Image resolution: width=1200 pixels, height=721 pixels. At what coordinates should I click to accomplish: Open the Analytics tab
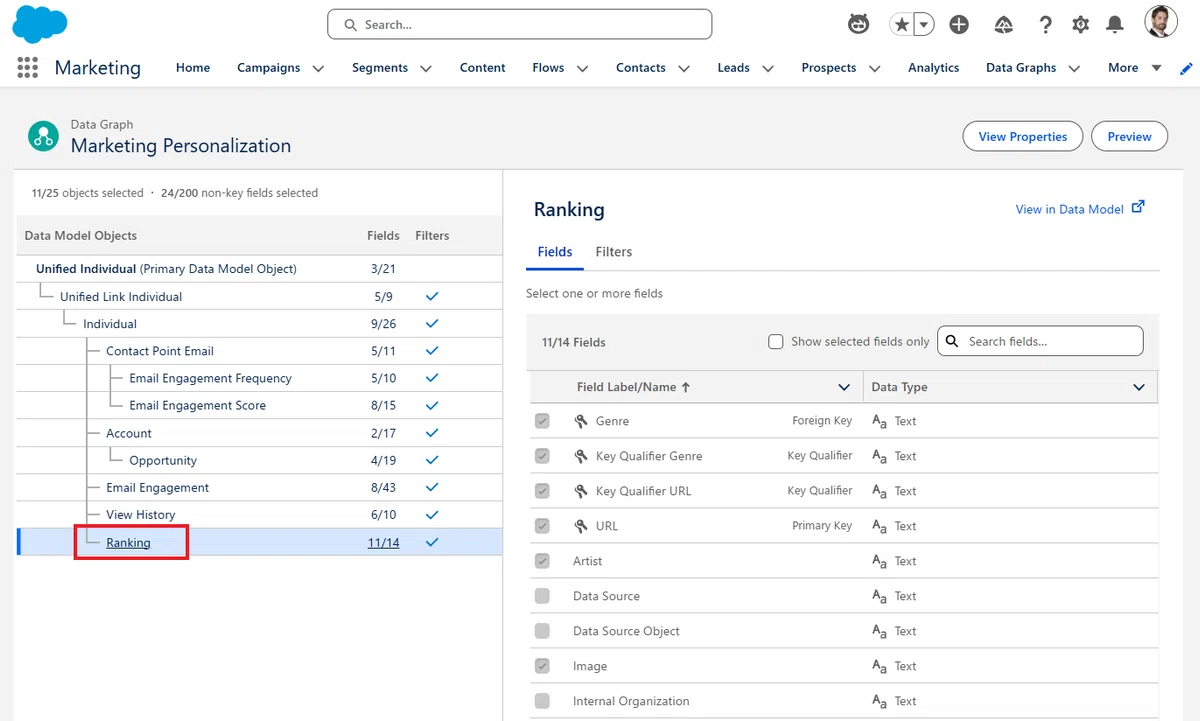(x=933, y=68)
